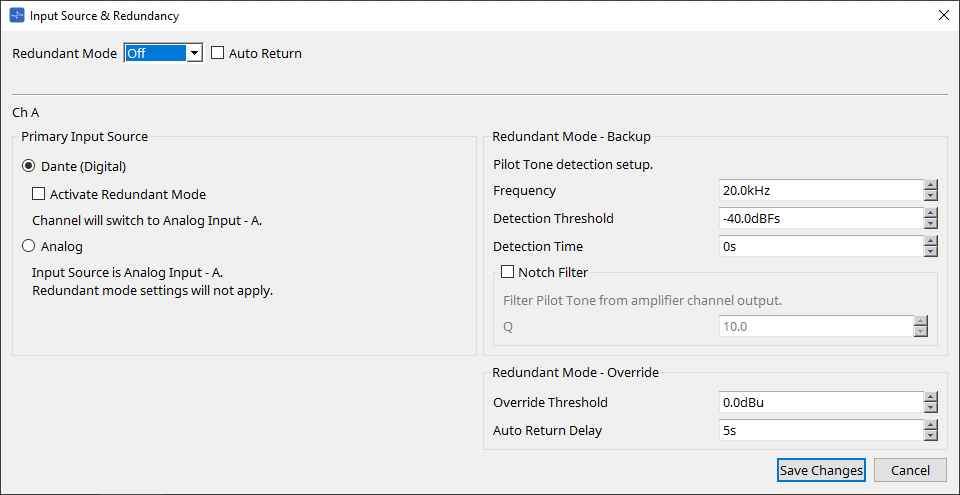This screenshot has height=495, width=960.
Task: Lower Detection Threshold using down spinner
Action: click(931, 224)
